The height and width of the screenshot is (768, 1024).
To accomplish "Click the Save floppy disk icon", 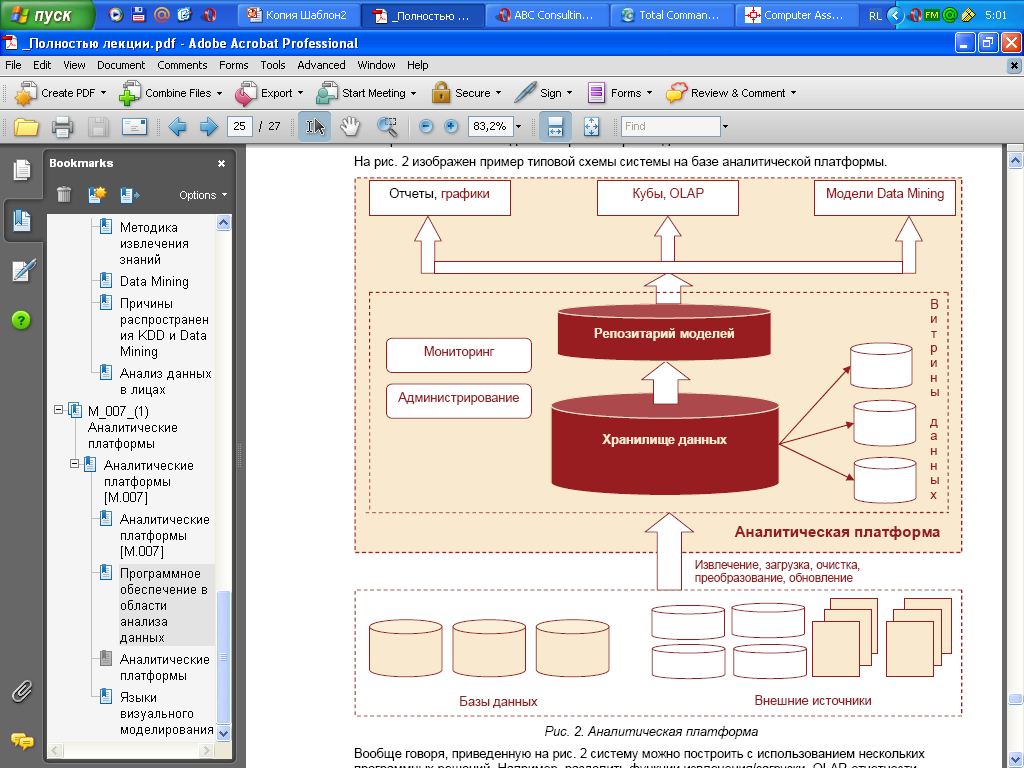I will pos(98,126).
